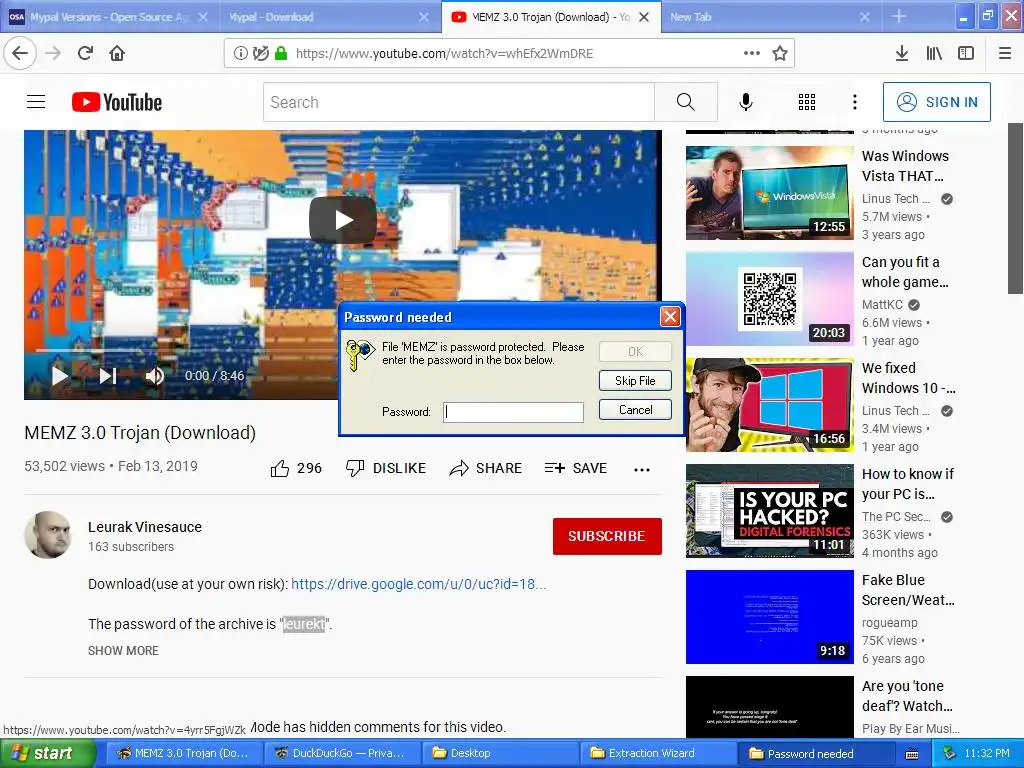The width and height of the screenshot is (1024, 768).
Task: Show site information icon in address bar
Action: click(x=240, y=53)
